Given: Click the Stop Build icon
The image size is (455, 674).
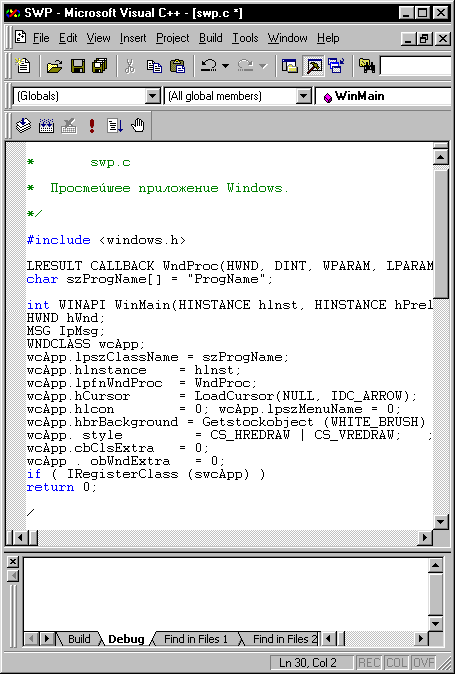Looking at the screenshot, I should point(69,126).
